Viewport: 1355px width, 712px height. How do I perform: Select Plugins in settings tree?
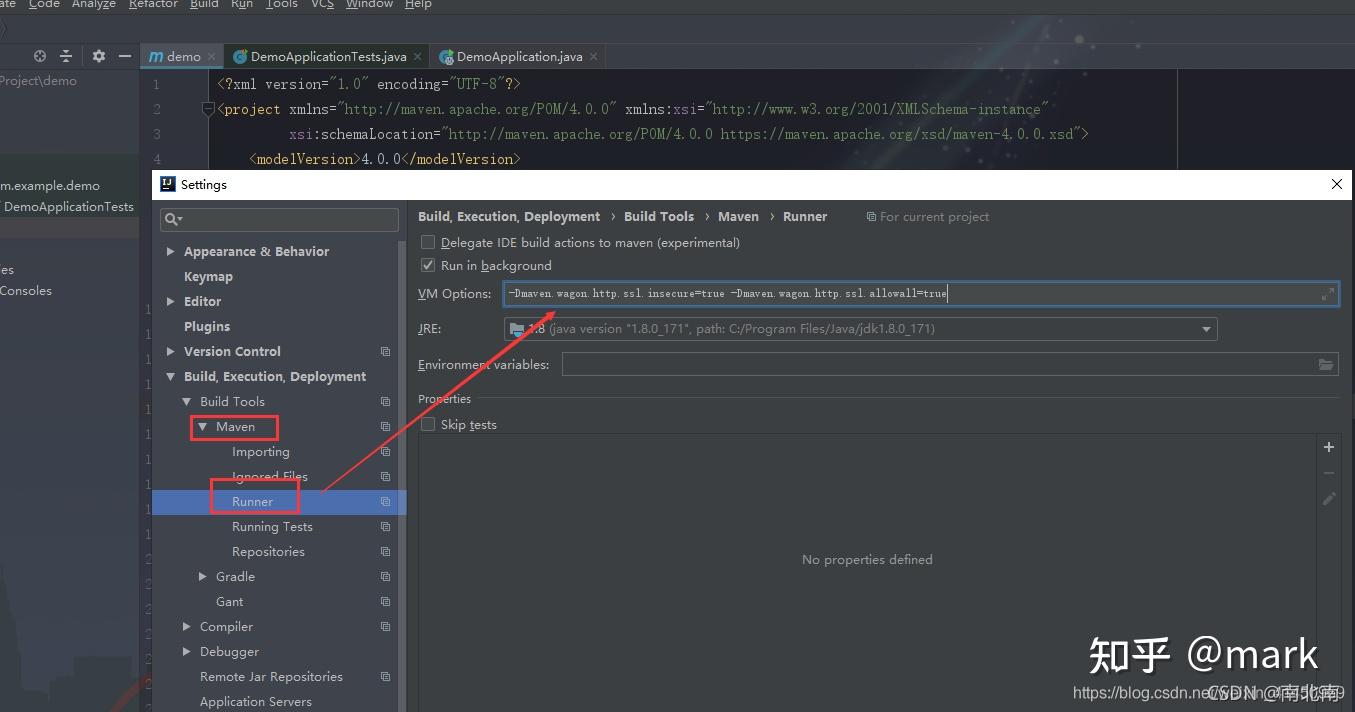point(207,326)
